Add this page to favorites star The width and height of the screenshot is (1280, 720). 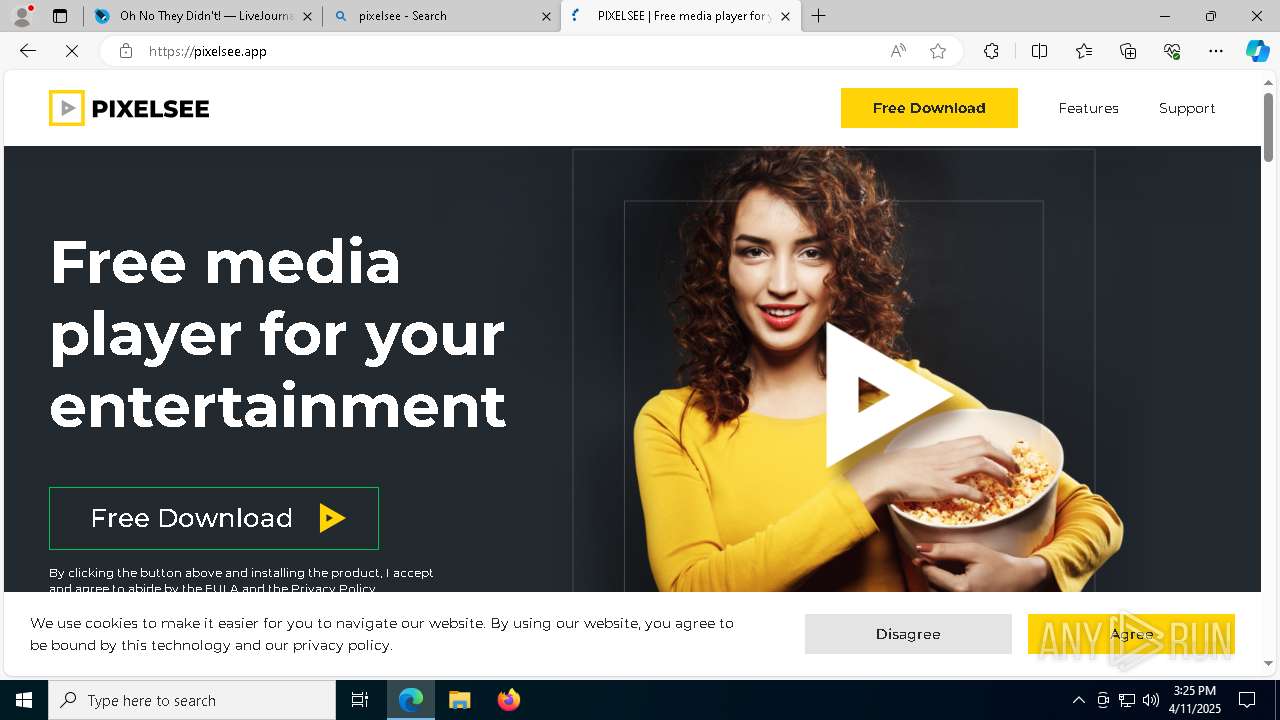click(938, 51)
